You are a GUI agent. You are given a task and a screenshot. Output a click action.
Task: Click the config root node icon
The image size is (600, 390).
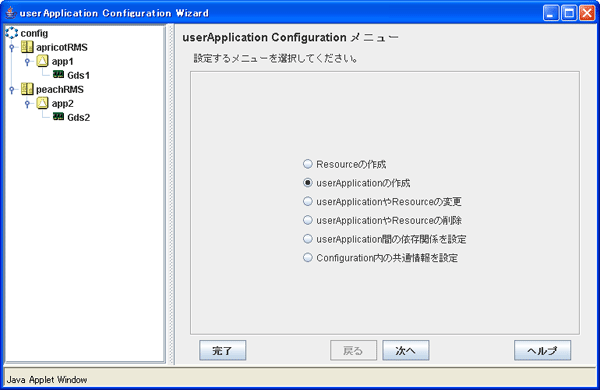click(12, 33)
